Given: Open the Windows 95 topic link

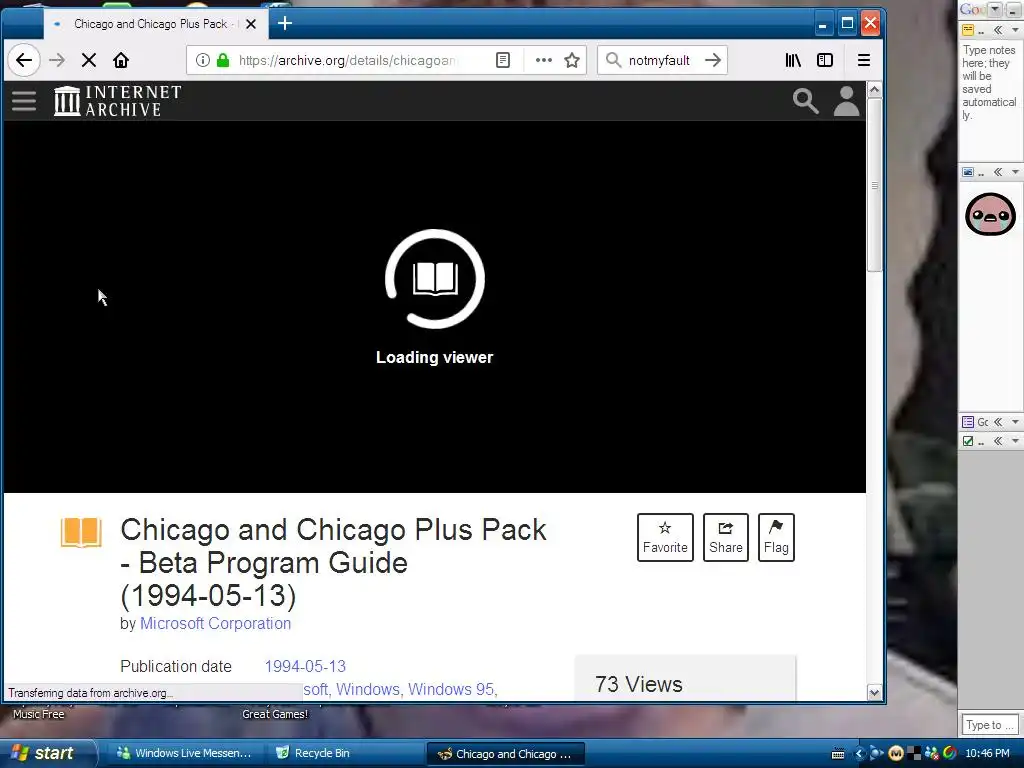Looking at the screenshot, I should click(452, 690).
